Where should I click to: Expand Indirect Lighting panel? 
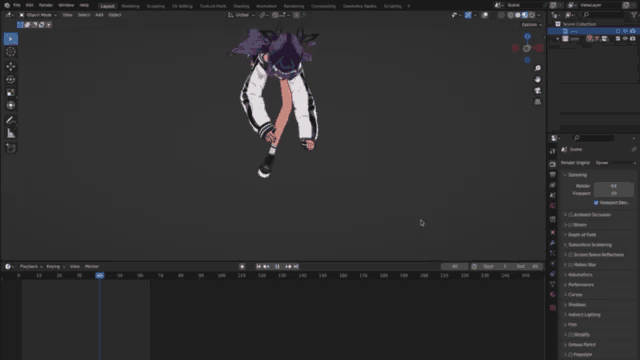click(584, 315)
